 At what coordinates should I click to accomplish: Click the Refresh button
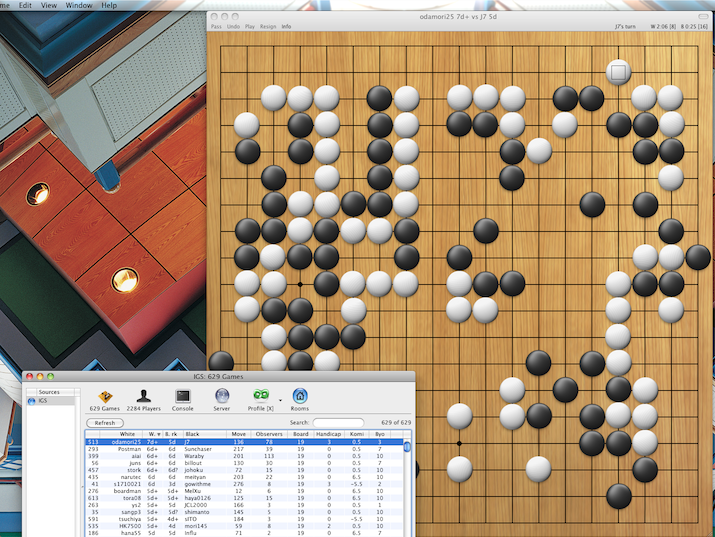click(105, 423)
